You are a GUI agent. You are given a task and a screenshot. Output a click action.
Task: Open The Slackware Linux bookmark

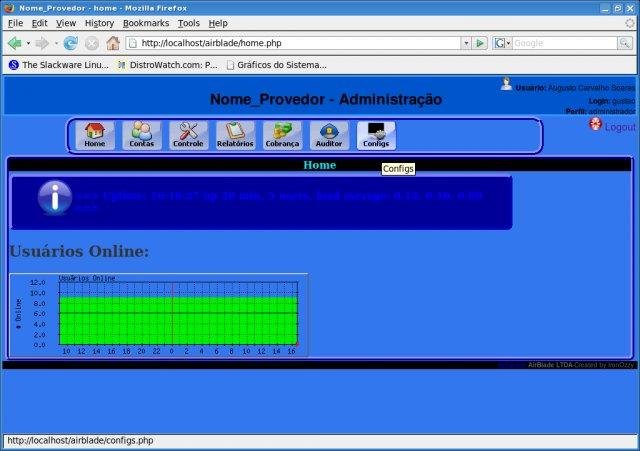click(59, 65)
